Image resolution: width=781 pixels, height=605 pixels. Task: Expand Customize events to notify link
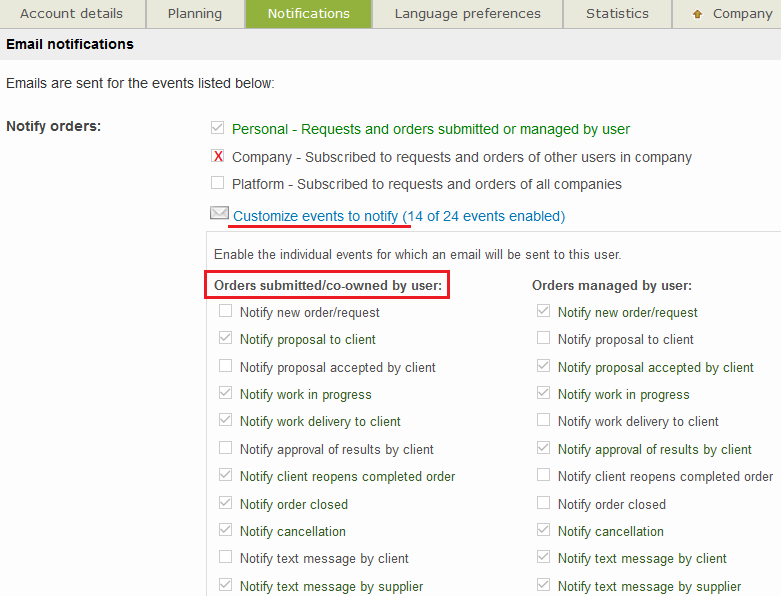399,216
